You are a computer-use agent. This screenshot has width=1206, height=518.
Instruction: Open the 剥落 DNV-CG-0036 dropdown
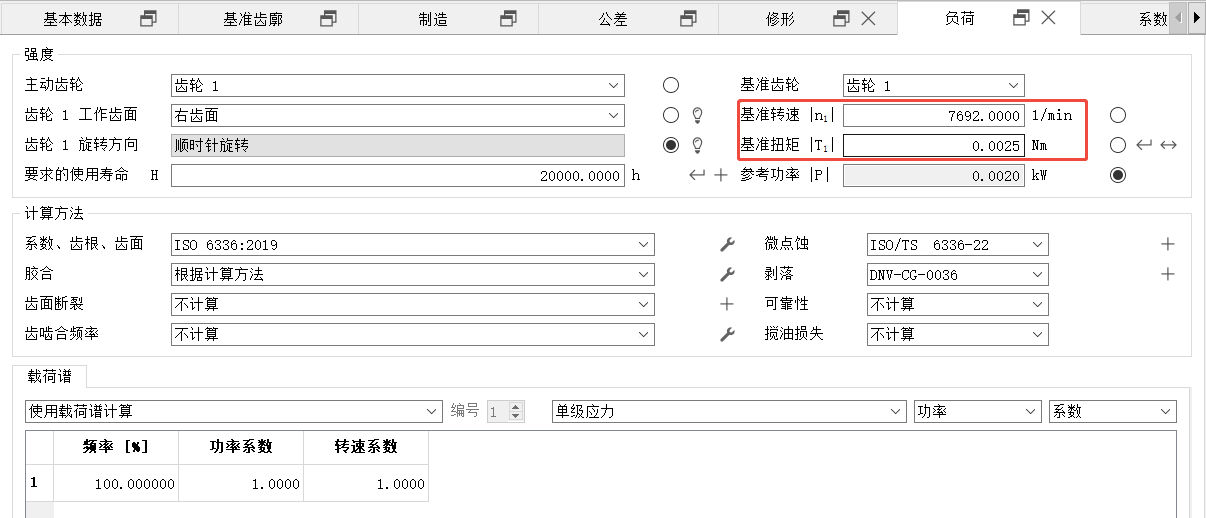tap(1038, 275)
